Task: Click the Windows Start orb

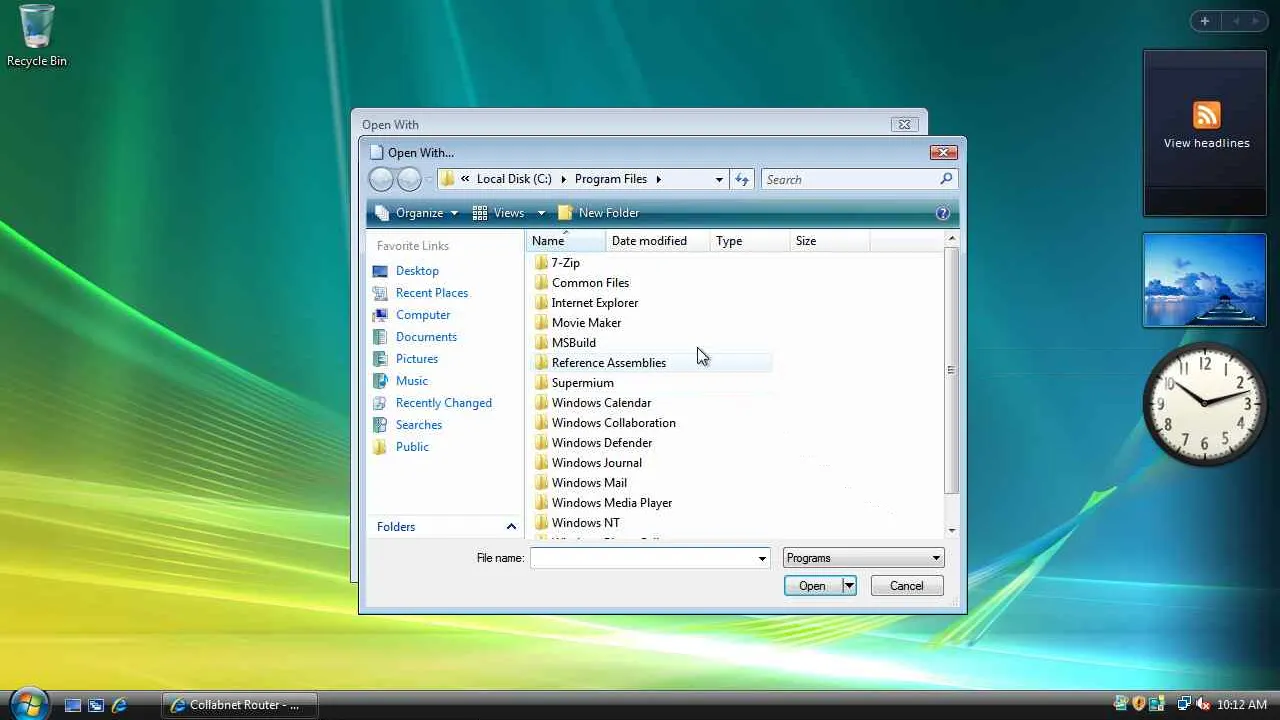Action: point(28,704)
